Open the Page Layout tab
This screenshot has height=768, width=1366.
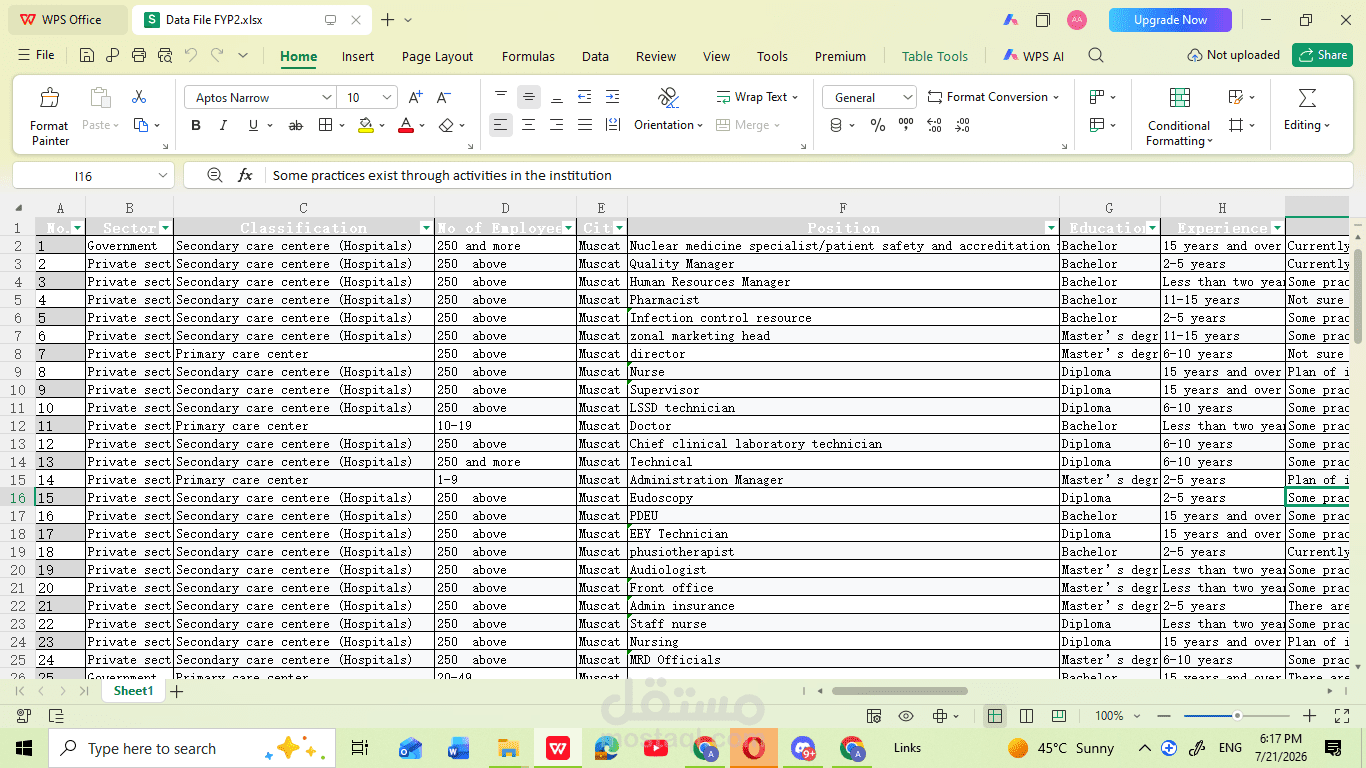click(437, 56)
